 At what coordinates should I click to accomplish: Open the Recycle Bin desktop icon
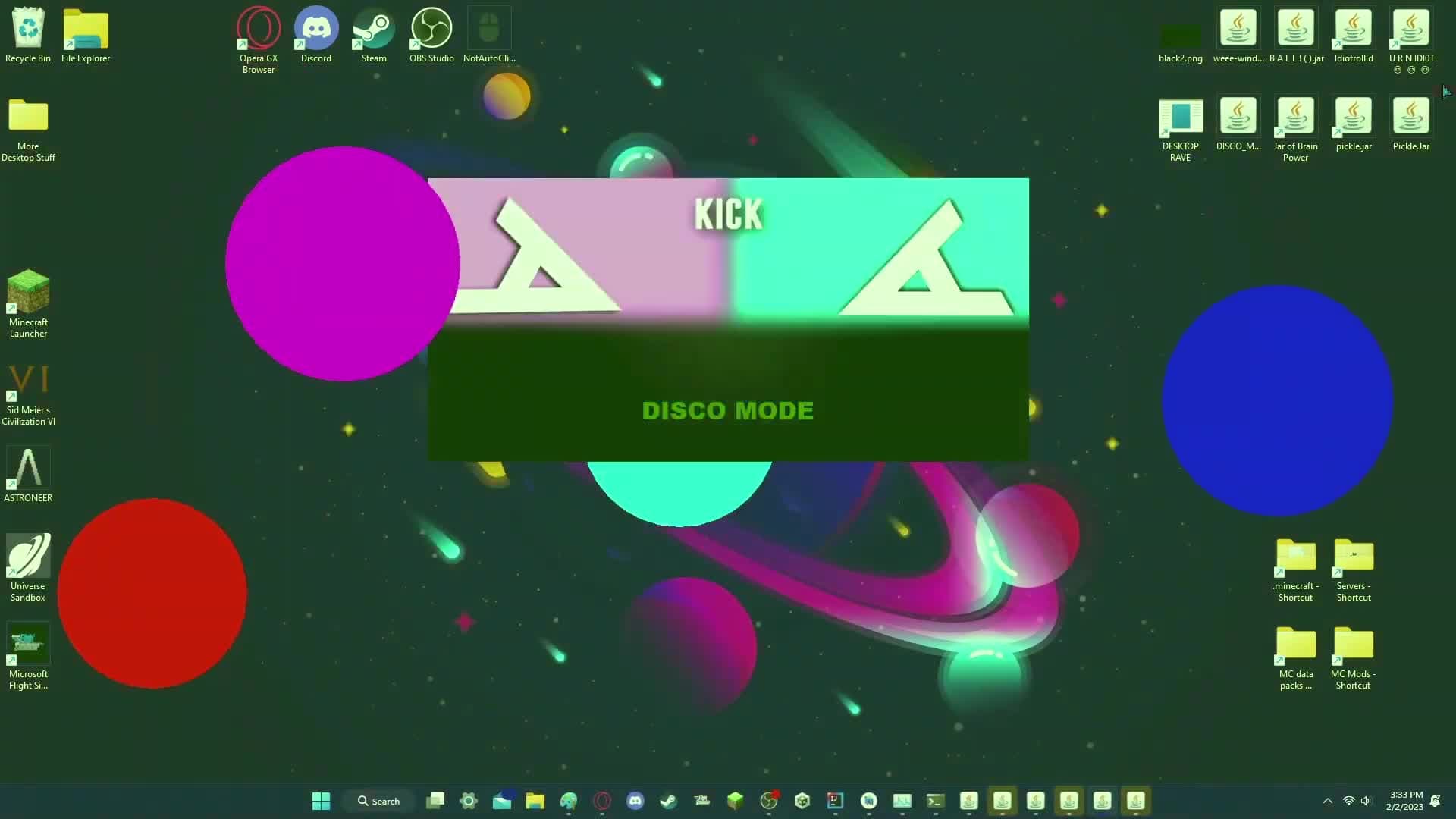point(28,36)
